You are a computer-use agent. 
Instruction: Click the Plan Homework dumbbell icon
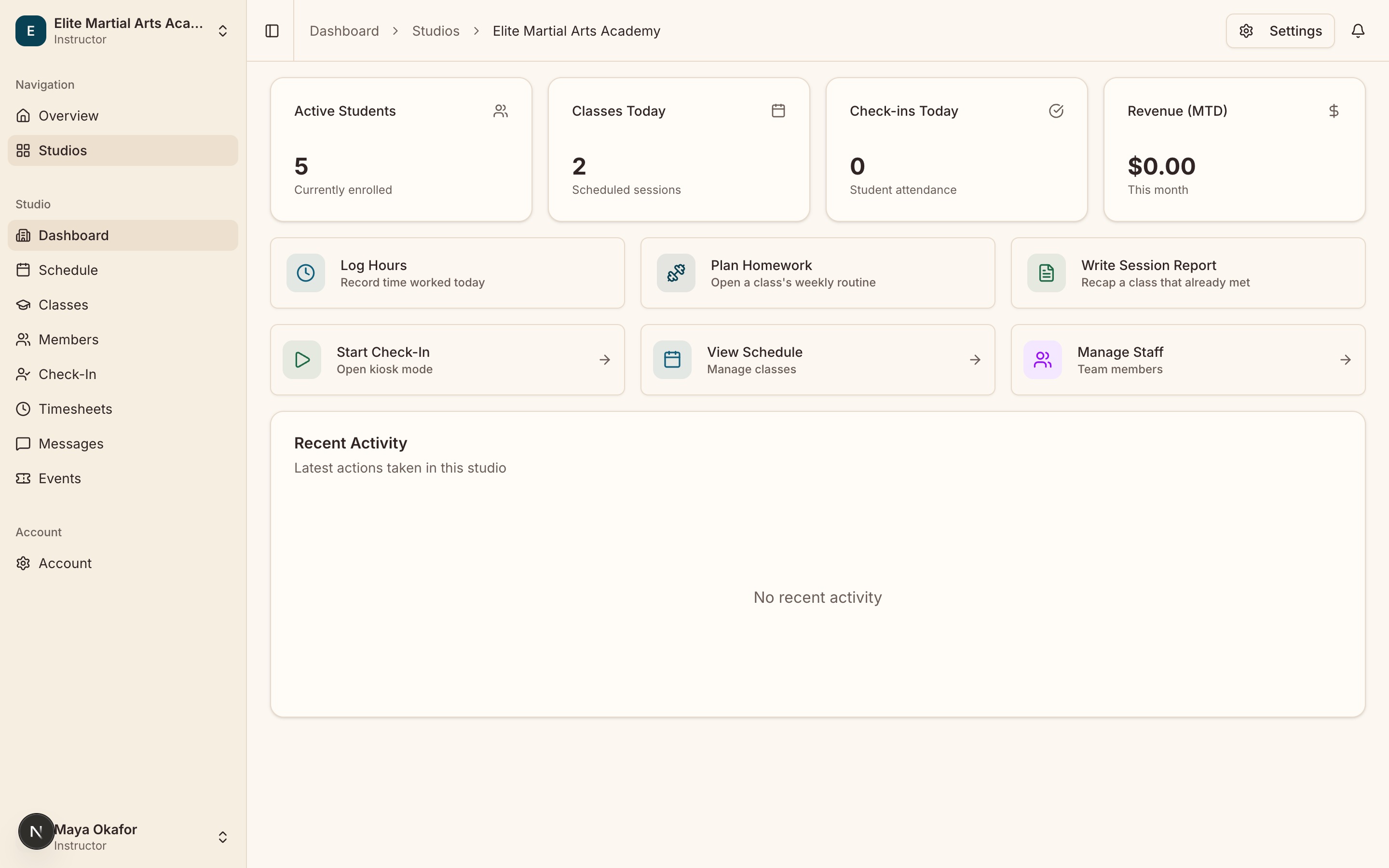pyautogui.click(x=676, y=272)
